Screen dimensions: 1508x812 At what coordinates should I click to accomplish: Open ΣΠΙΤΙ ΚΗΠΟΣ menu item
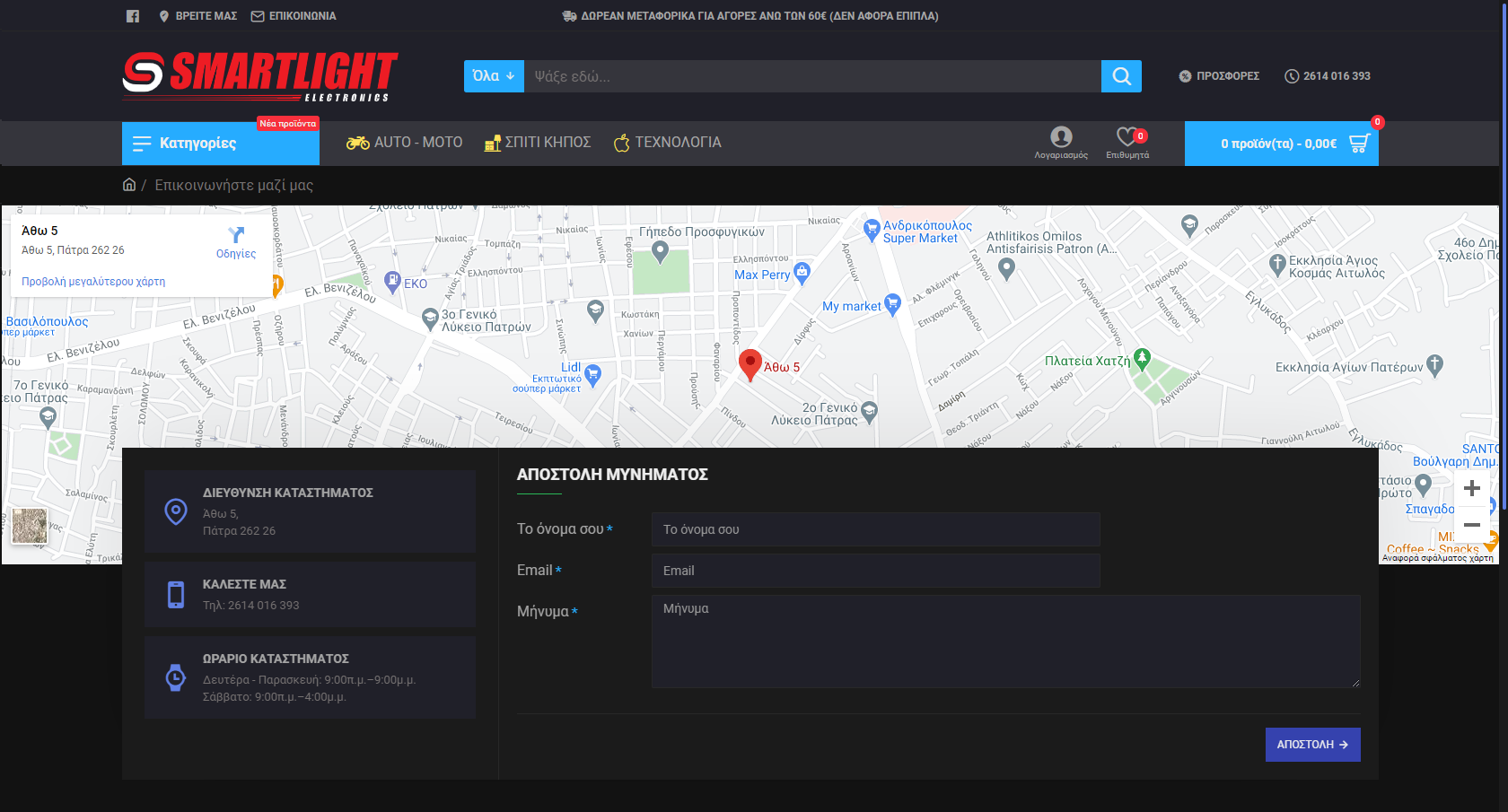pyautogui.click(x=538, y=143)
